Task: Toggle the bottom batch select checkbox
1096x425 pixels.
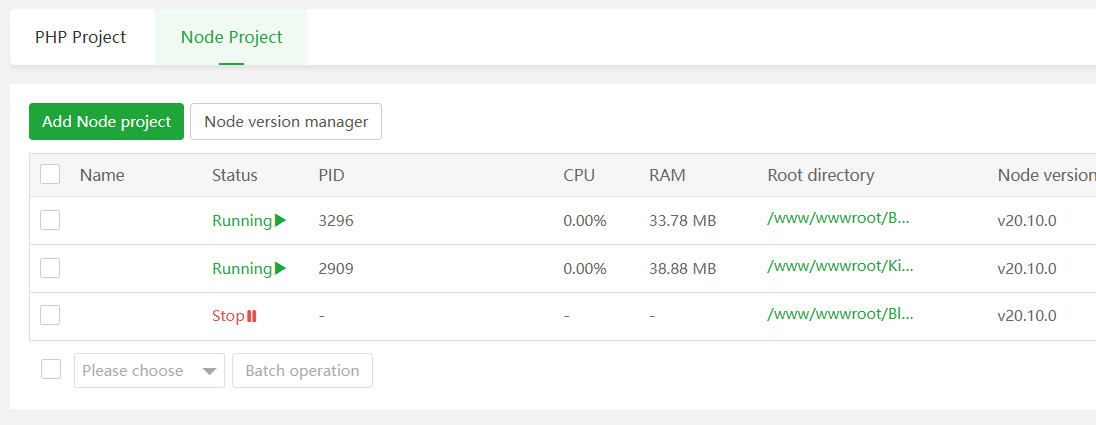Action: (x=51, y=370)
